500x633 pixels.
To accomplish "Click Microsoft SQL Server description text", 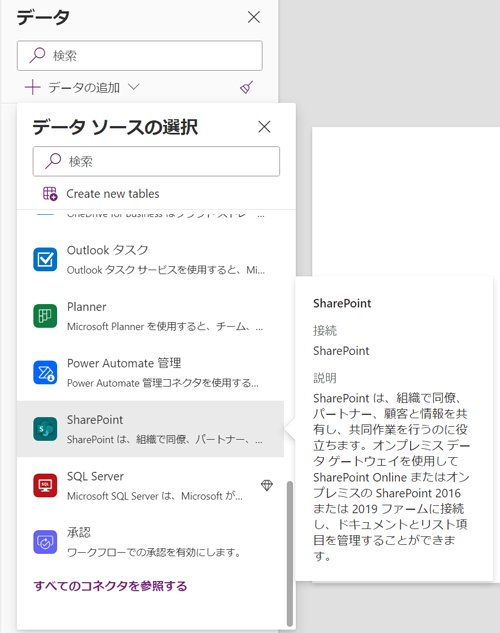I will coord(155,496).
